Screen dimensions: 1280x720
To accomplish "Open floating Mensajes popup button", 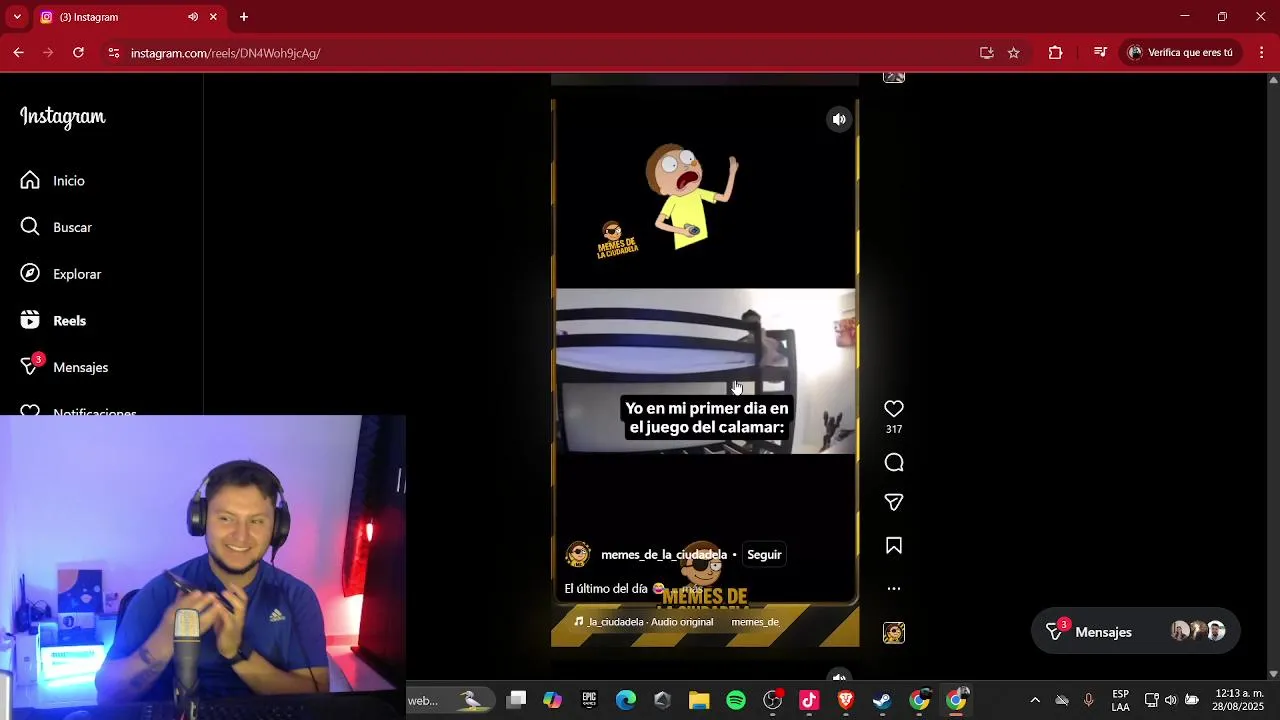I will tap(1135, 631).
